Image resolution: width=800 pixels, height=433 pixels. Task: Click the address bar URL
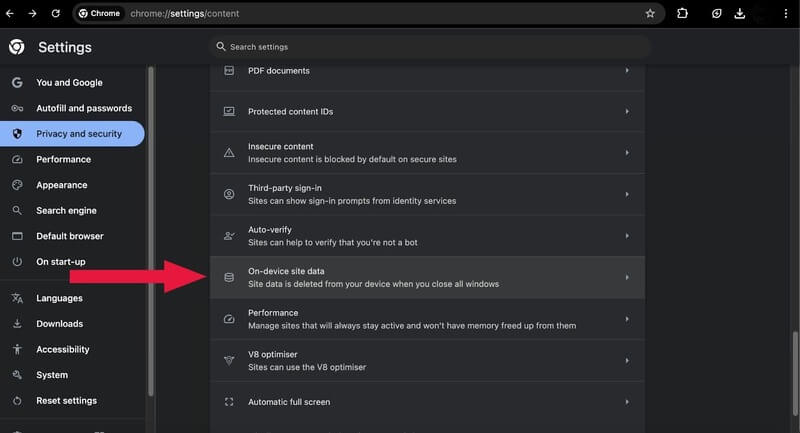(x=185, y=14)
